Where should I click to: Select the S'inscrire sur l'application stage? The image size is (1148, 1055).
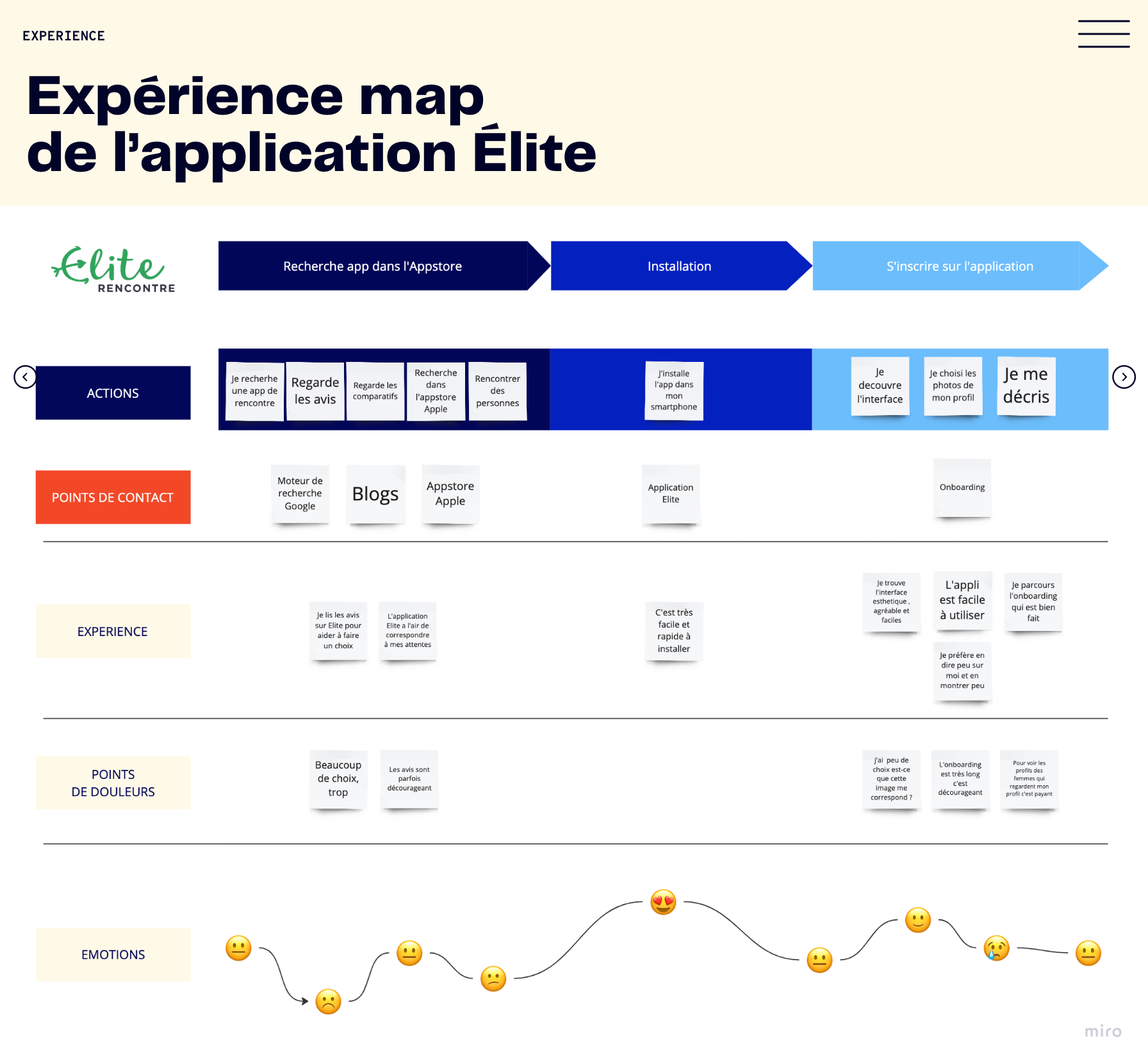click(x=960, y=266)
